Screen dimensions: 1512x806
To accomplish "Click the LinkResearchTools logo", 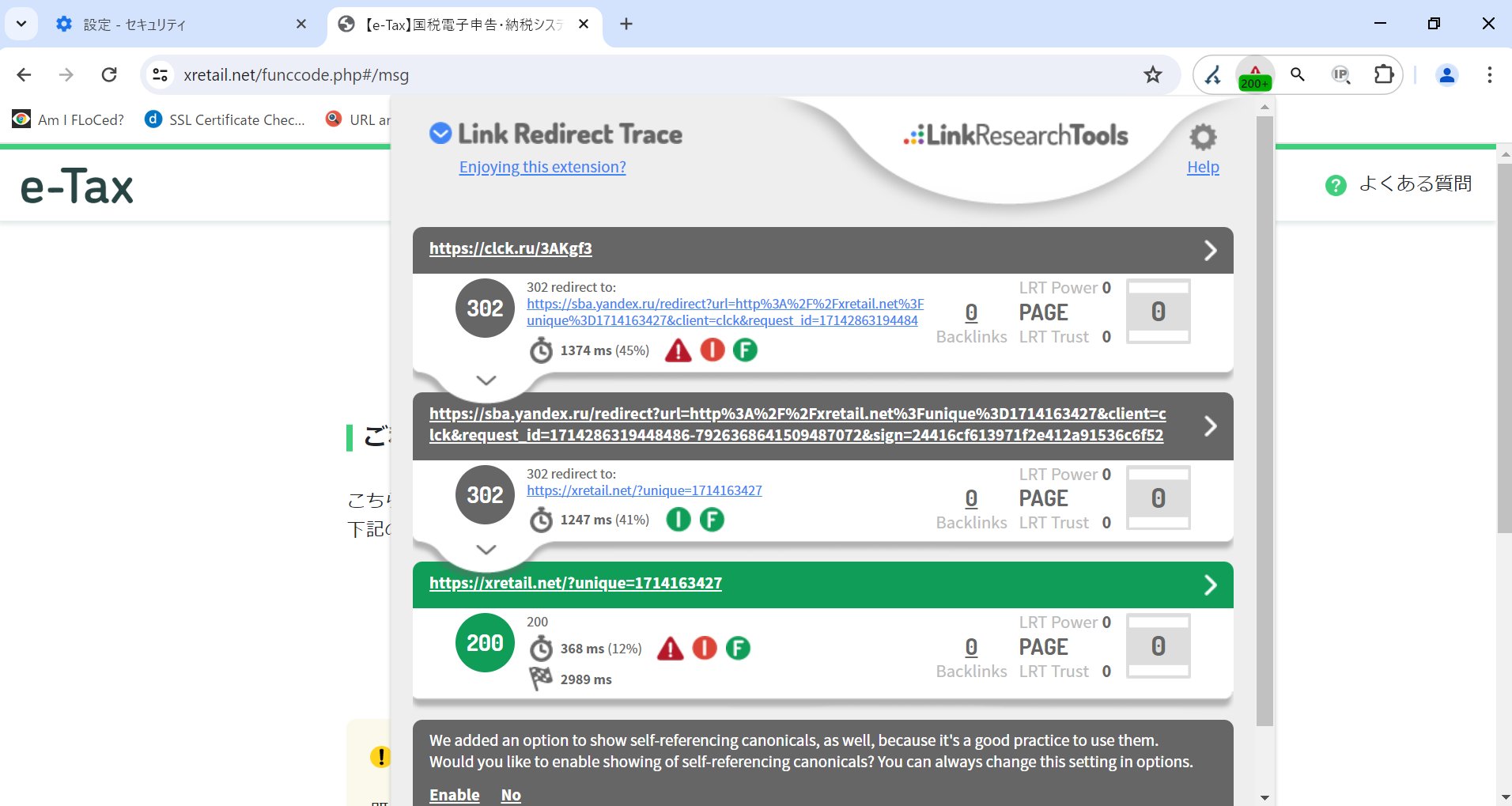I will click(x=1016, y=135).
